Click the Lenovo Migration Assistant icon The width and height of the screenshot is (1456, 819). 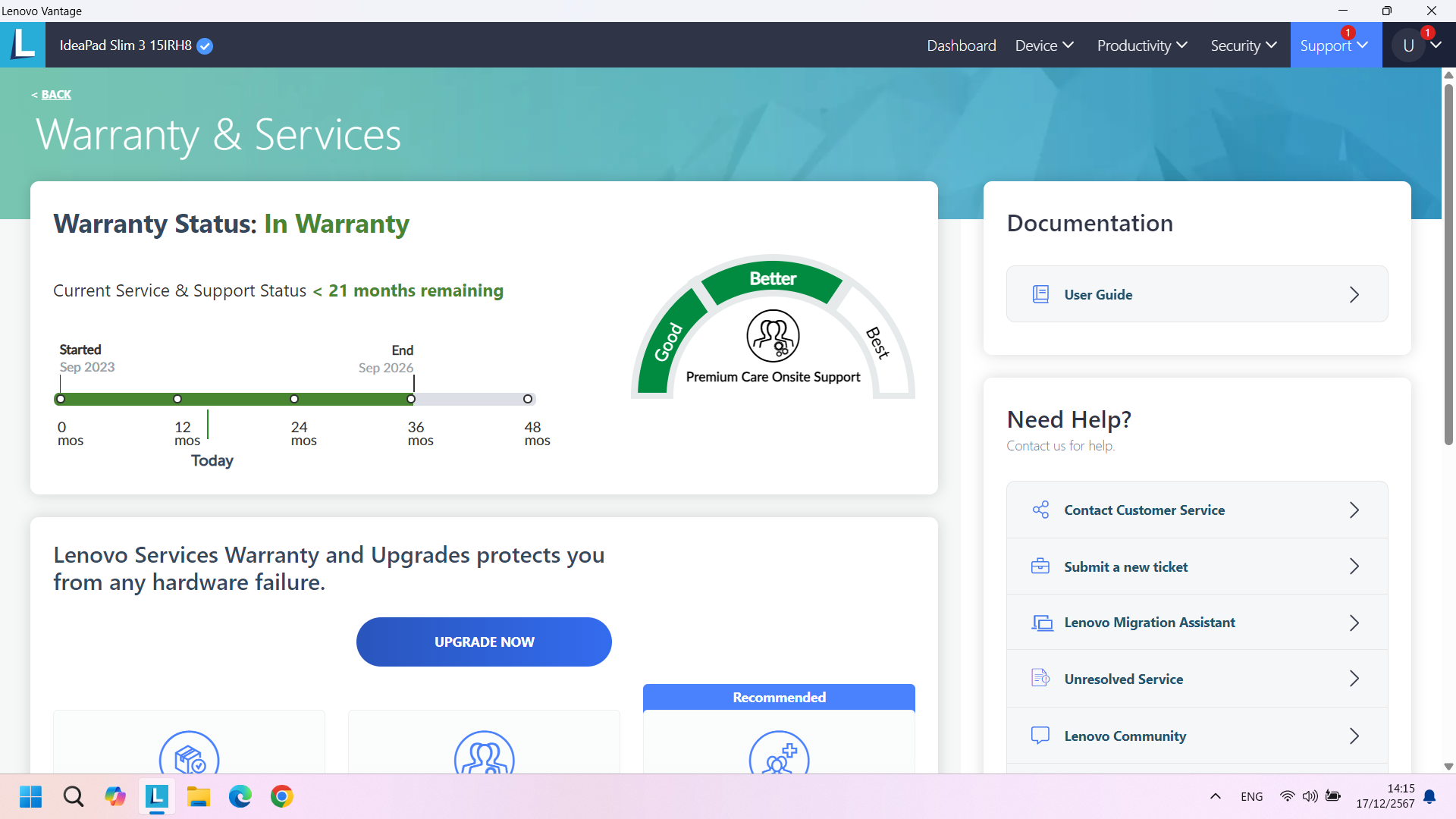coord(1042,623)
